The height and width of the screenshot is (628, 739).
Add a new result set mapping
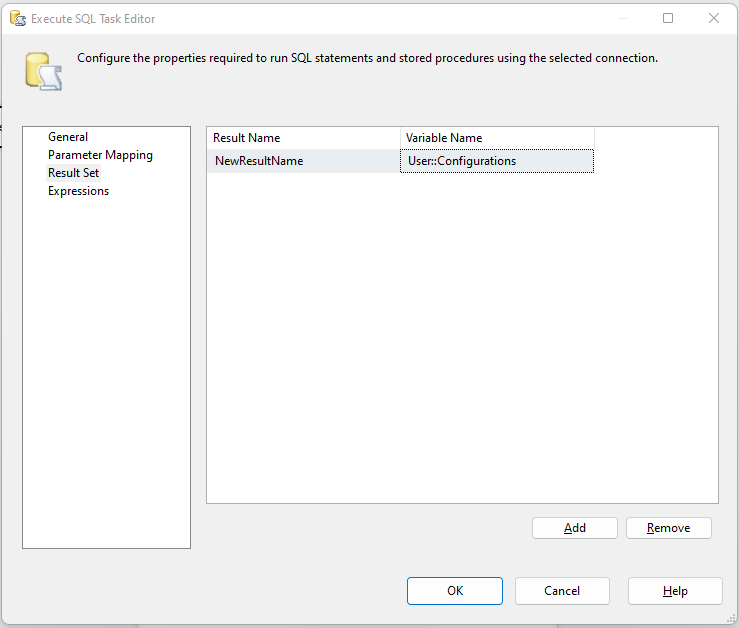click(x=575, y=528)
